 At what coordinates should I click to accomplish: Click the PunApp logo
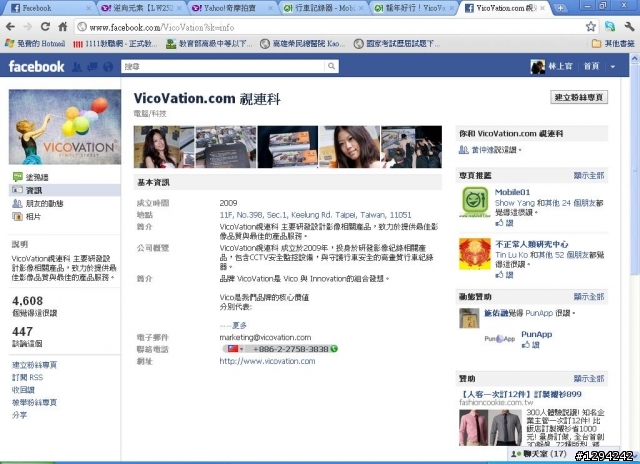point(500,339)
